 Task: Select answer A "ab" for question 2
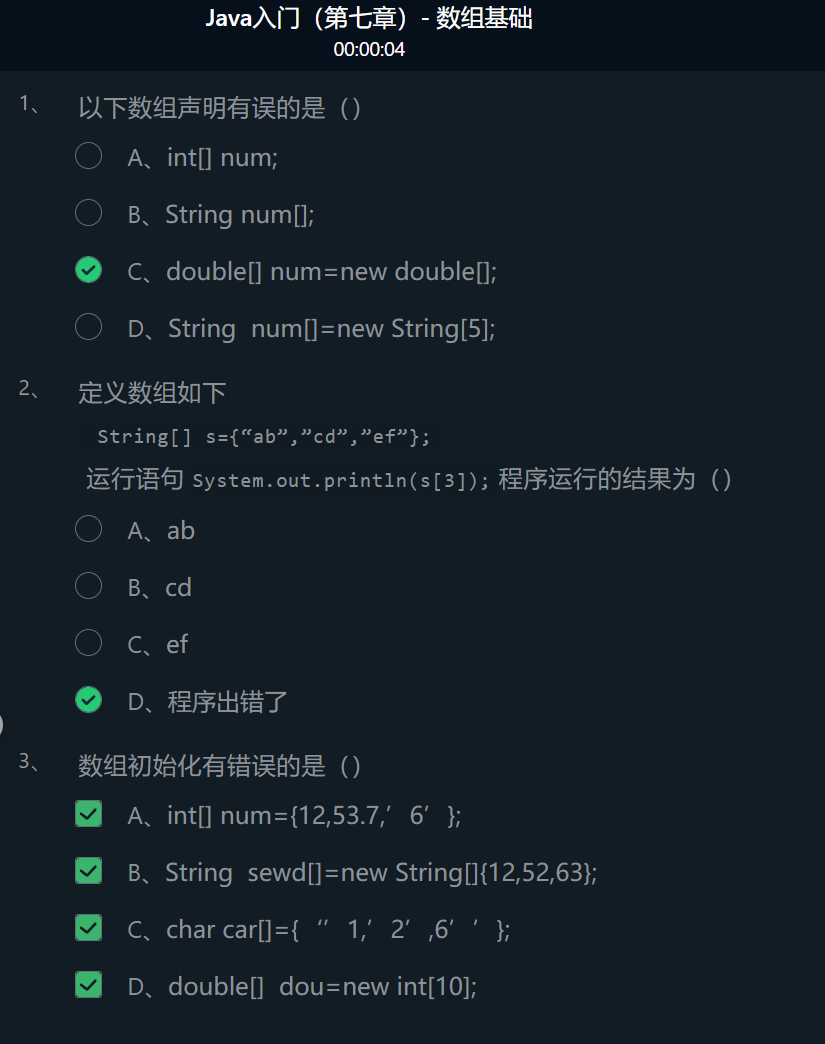pos(88,529)
